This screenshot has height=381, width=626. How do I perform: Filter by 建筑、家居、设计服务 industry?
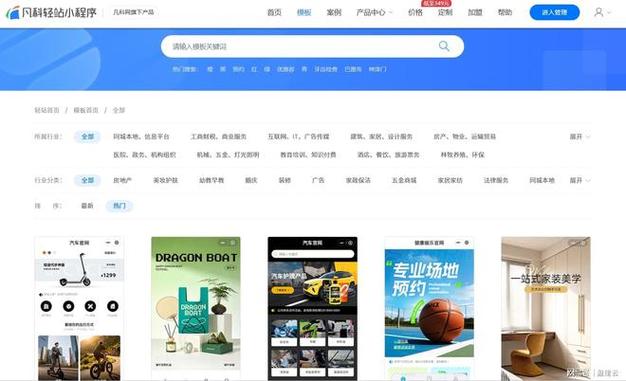pos(381,137)
